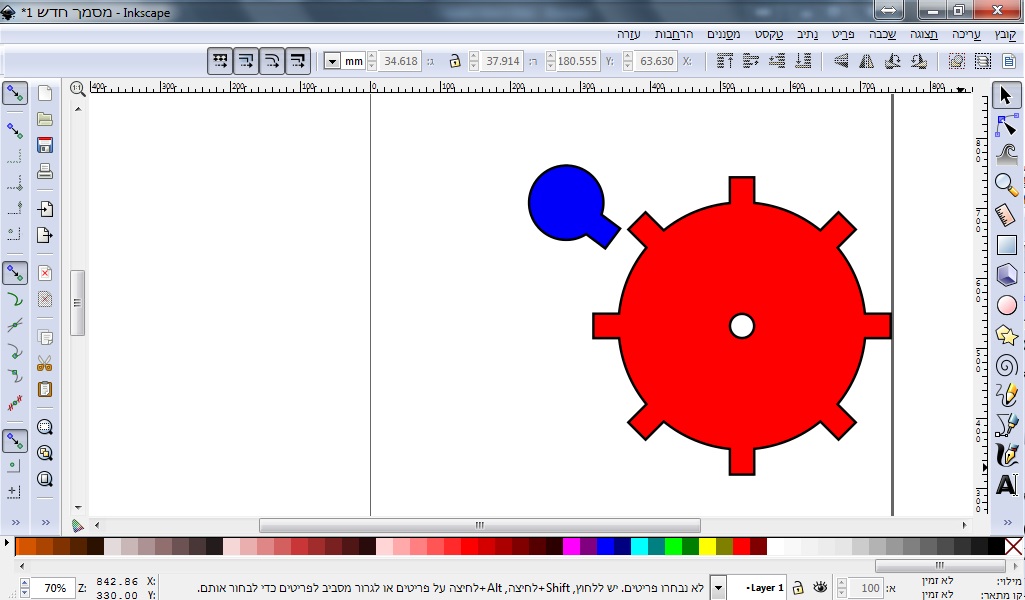Click the 1:1 zoom icon by the ruler
The height and width of the screenshot is (600, 1025).
pyautogui.click(x=78, y=88)
